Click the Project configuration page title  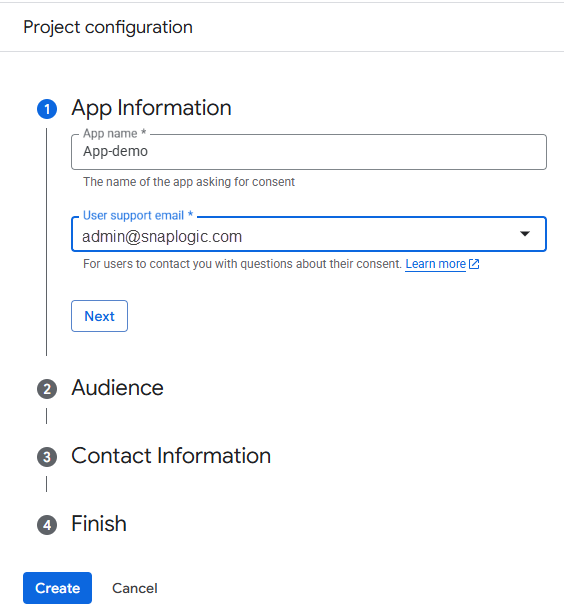[x=108, y=28]
